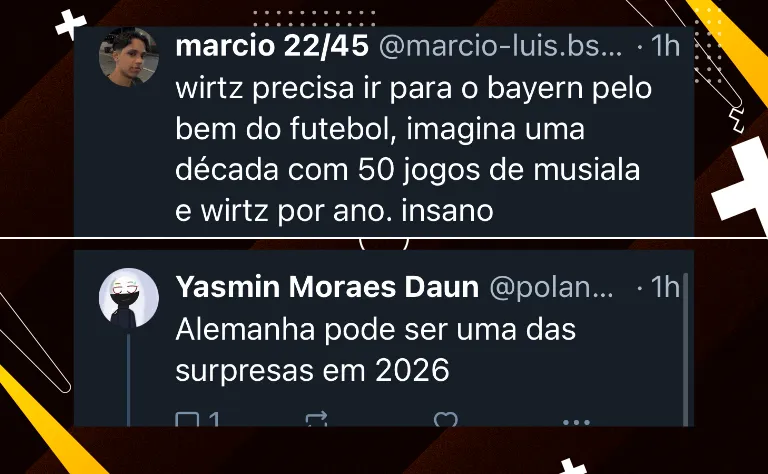Click the display name marcio 22/45
The image size is (768, 474).
272,47
